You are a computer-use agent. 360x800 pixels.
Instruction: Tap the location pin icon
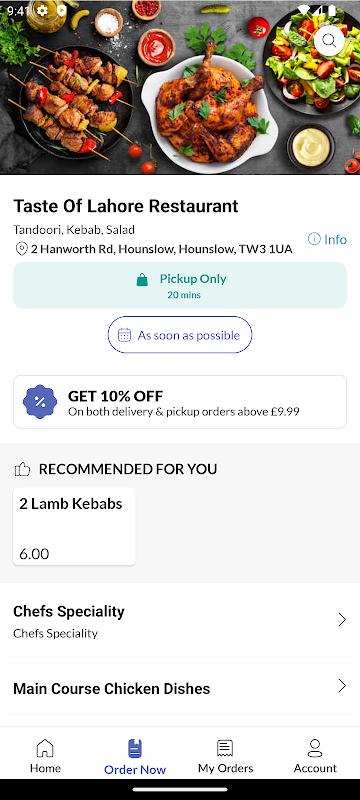tap(21, 249)
